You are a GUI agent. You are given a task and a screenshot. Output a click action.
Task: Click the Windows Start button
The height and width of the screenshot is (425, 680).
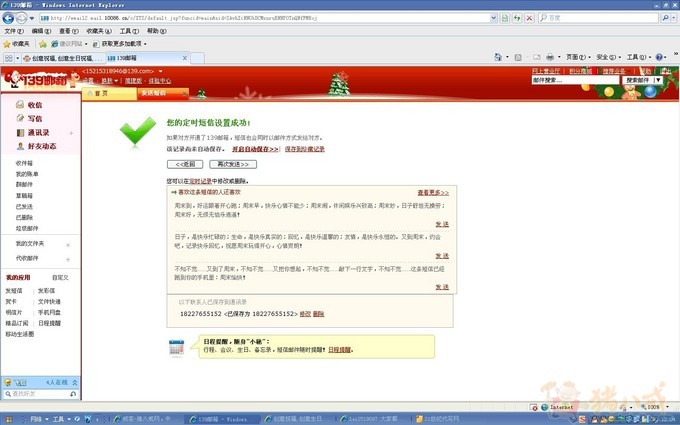click(x=9, y=419)
